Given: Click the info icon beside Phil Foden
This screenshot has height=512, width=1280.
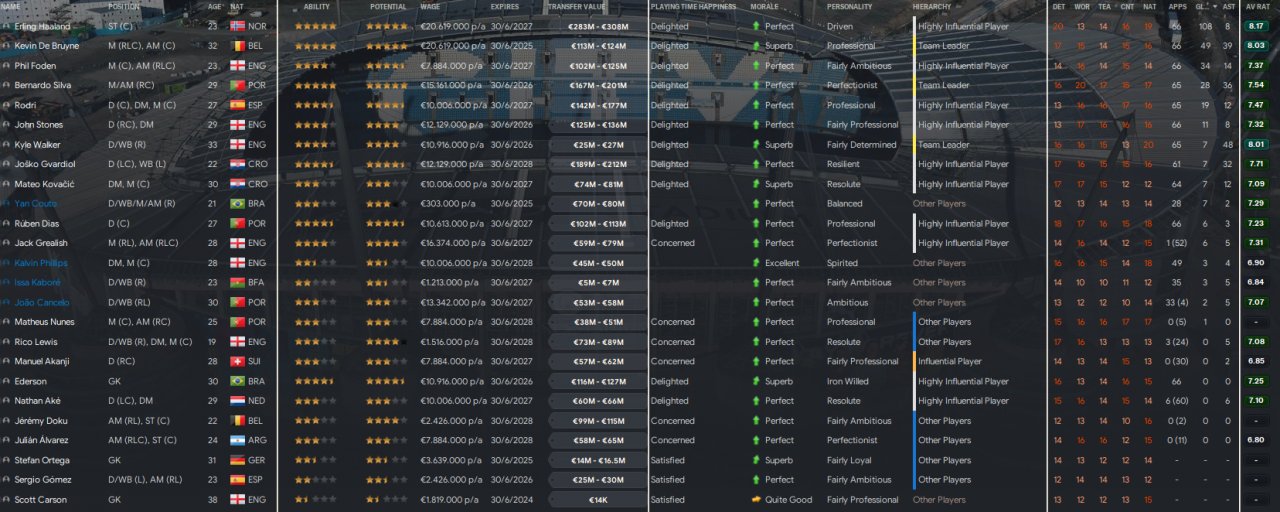Looking at the screenshot, I should [x=6, y=66].
